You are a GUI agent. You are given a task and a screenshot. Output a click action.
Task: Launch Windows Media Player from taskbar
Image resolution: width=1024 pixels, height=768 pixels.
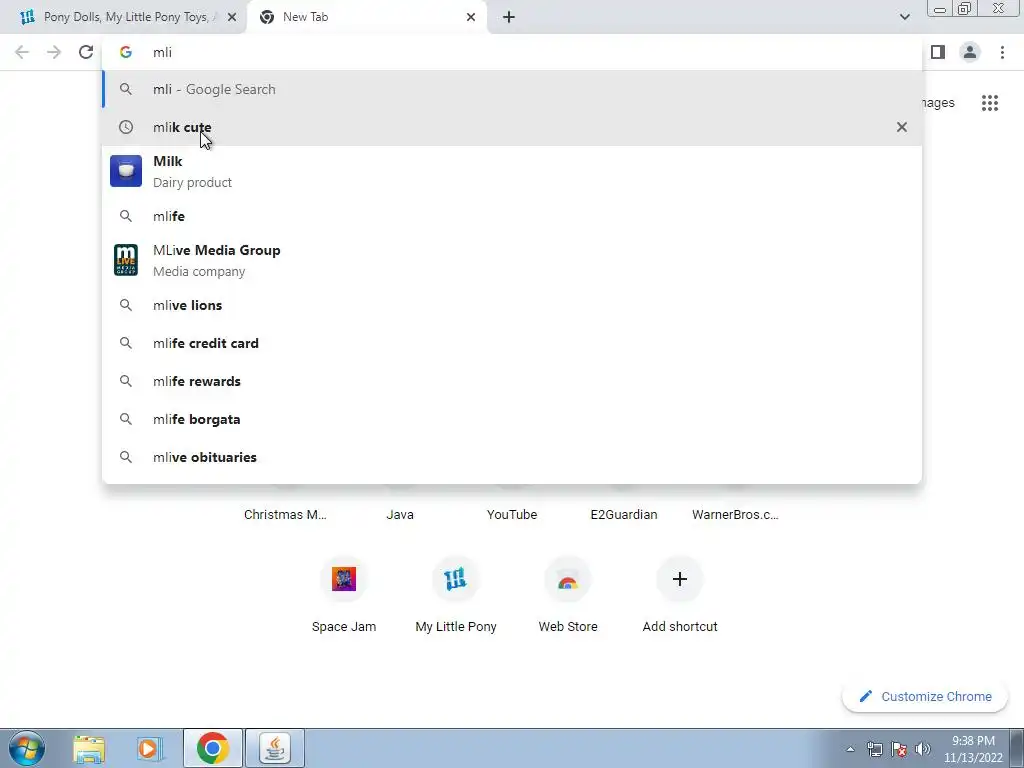[x=150, y=748]
